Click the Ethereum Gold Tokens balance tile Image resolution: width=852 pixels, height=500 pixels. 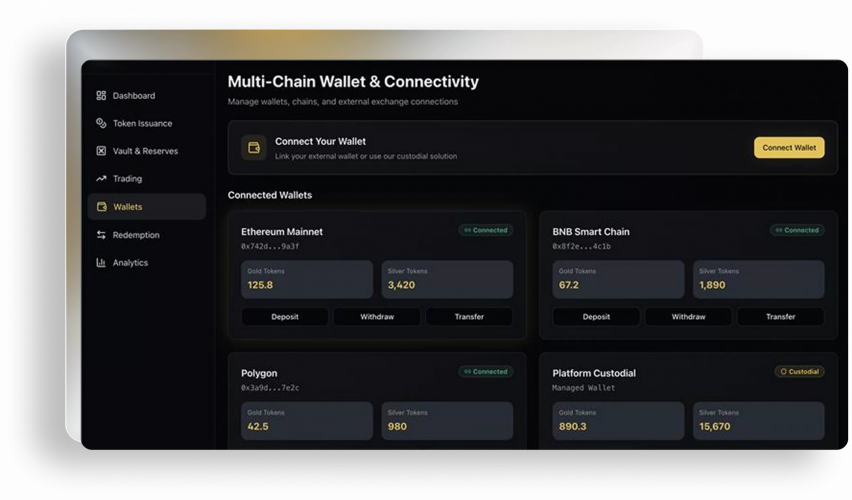pos(308,280)
